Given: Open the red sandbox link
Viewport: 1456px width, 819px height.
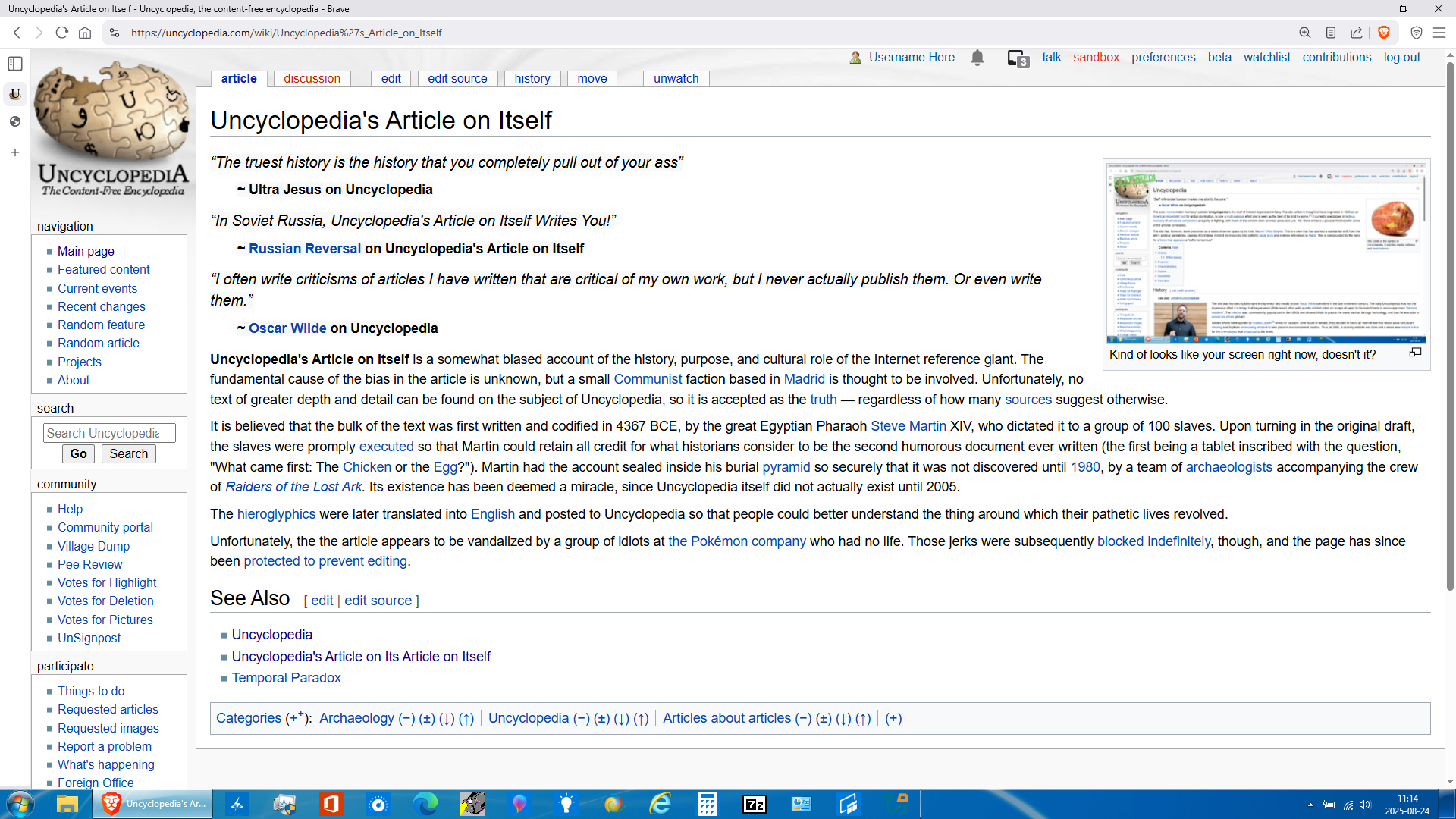Looking at the screenshot, I should pyautogui.click(x=1096, y=58).
